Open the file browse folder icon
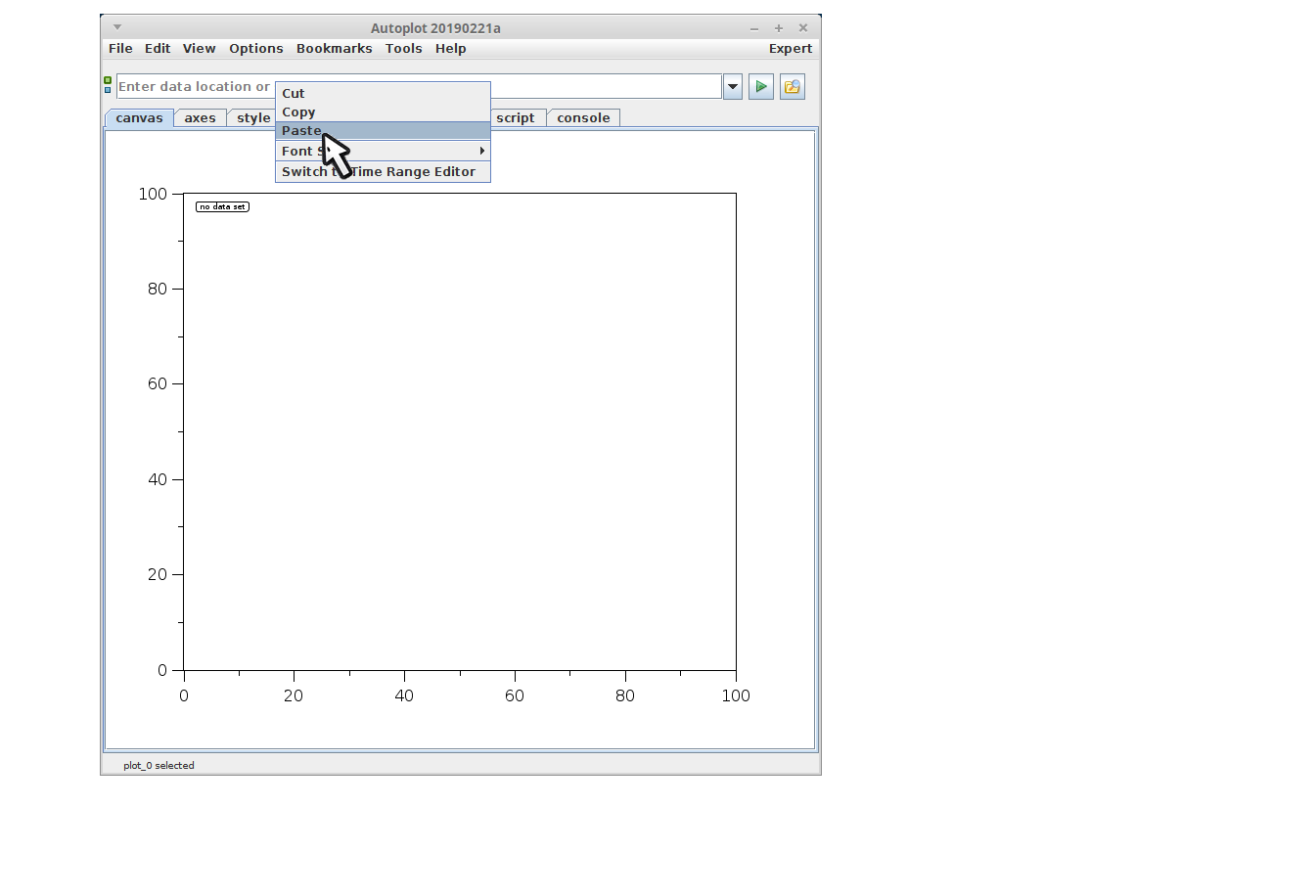This screenshot has width=1316, height=896. click(792, 87)
